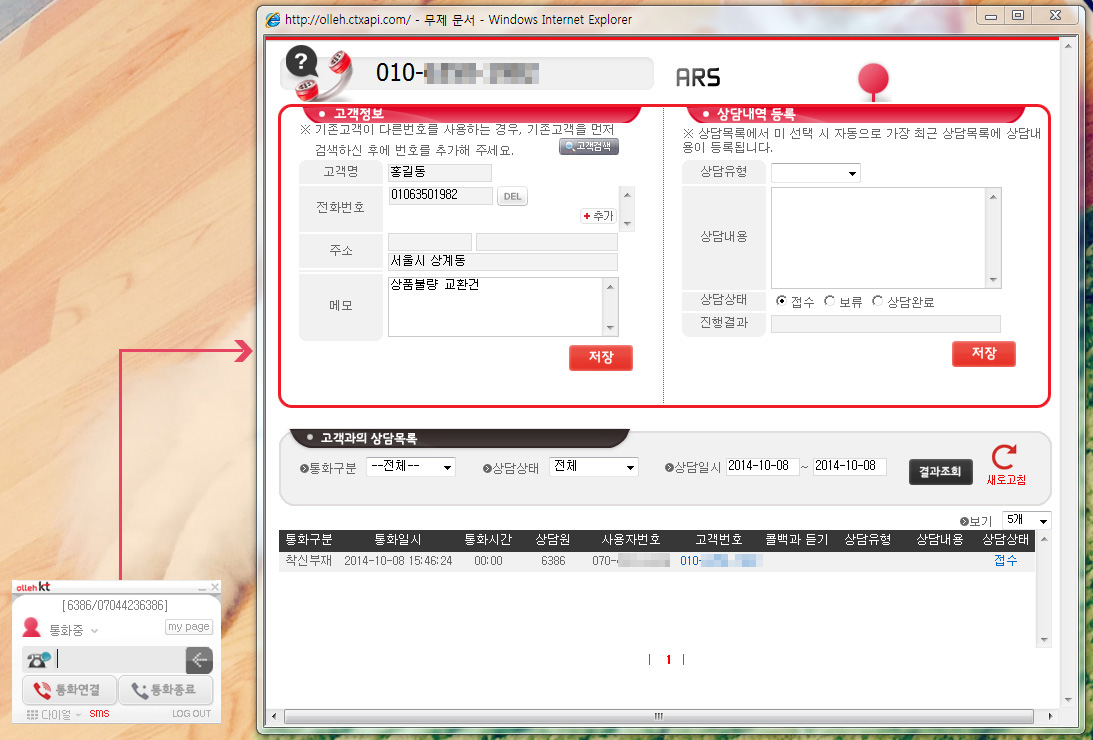
Task: Open the 상담유형 dropdown
Action: pos(815,173)
